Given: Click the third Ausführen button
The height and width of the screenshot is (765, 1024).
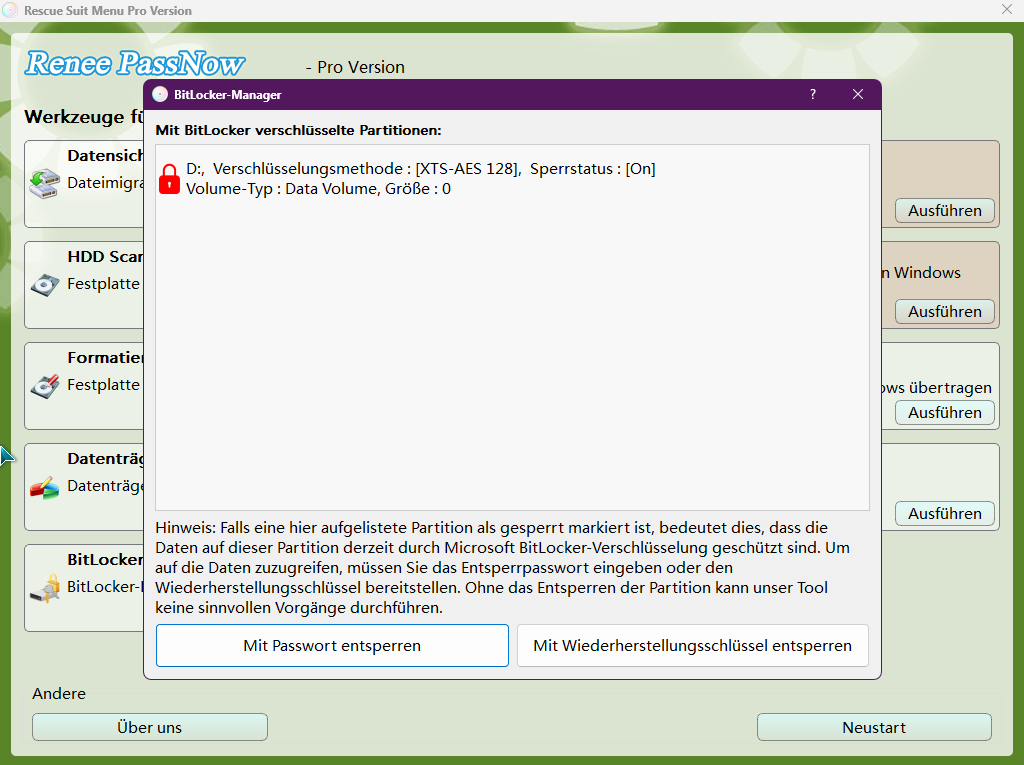Looking at the screenshot, I should 944,412.
